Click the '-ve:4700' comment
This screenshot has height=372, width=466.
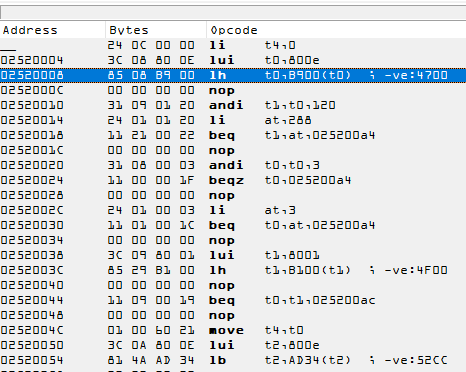(416, 75)
